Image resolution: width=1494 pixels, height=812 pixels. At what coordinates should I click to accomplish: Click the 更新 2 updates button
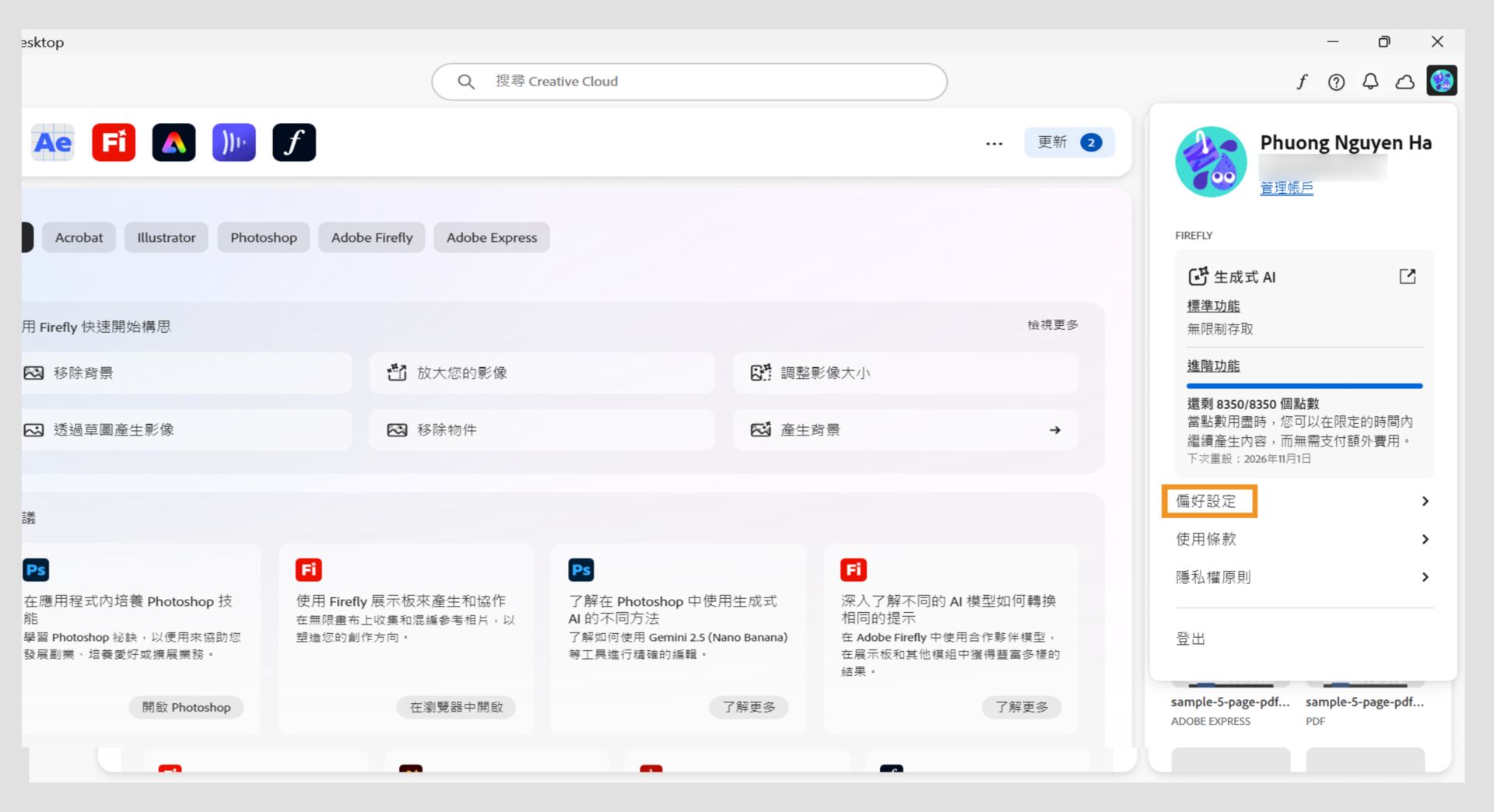[x=1069, y=142]
